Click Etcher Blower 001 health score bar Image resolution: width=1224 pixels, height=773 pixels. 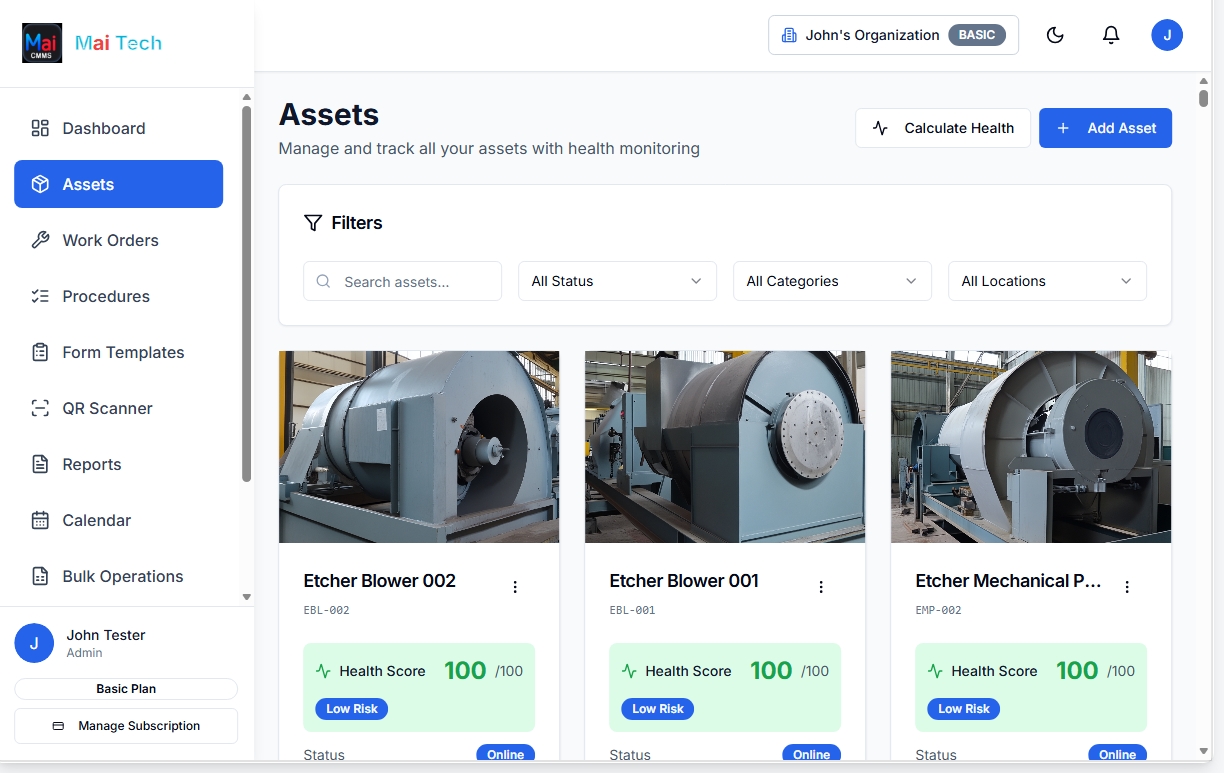[724, 687]
